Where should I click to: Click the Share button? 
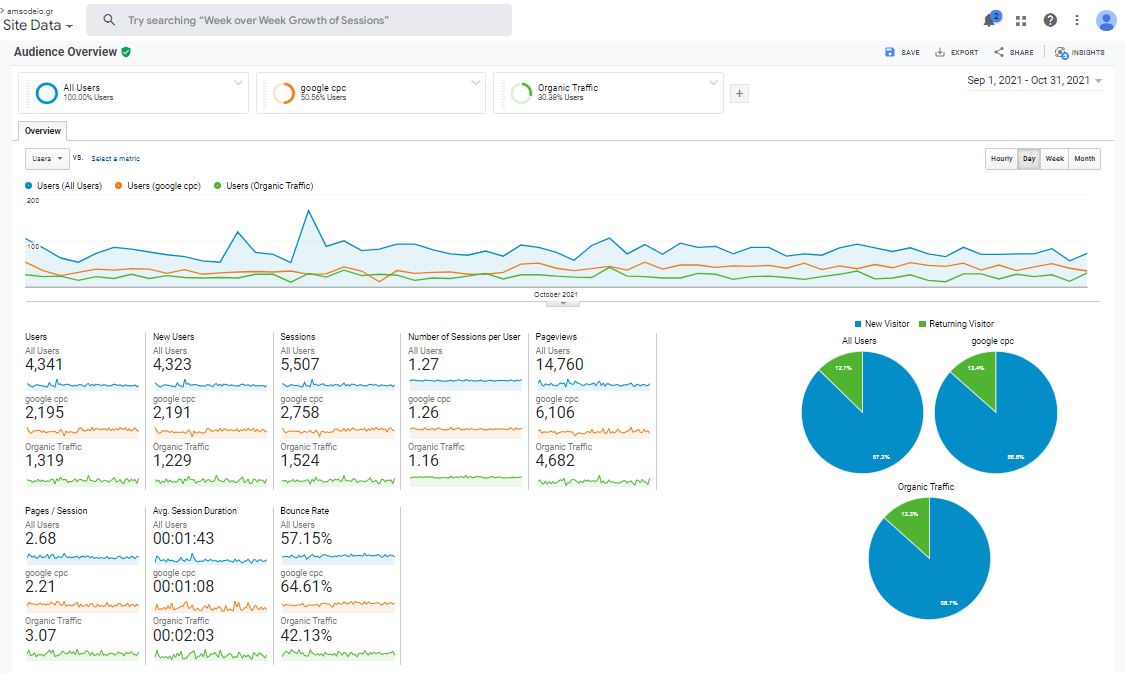[1014, 52]
